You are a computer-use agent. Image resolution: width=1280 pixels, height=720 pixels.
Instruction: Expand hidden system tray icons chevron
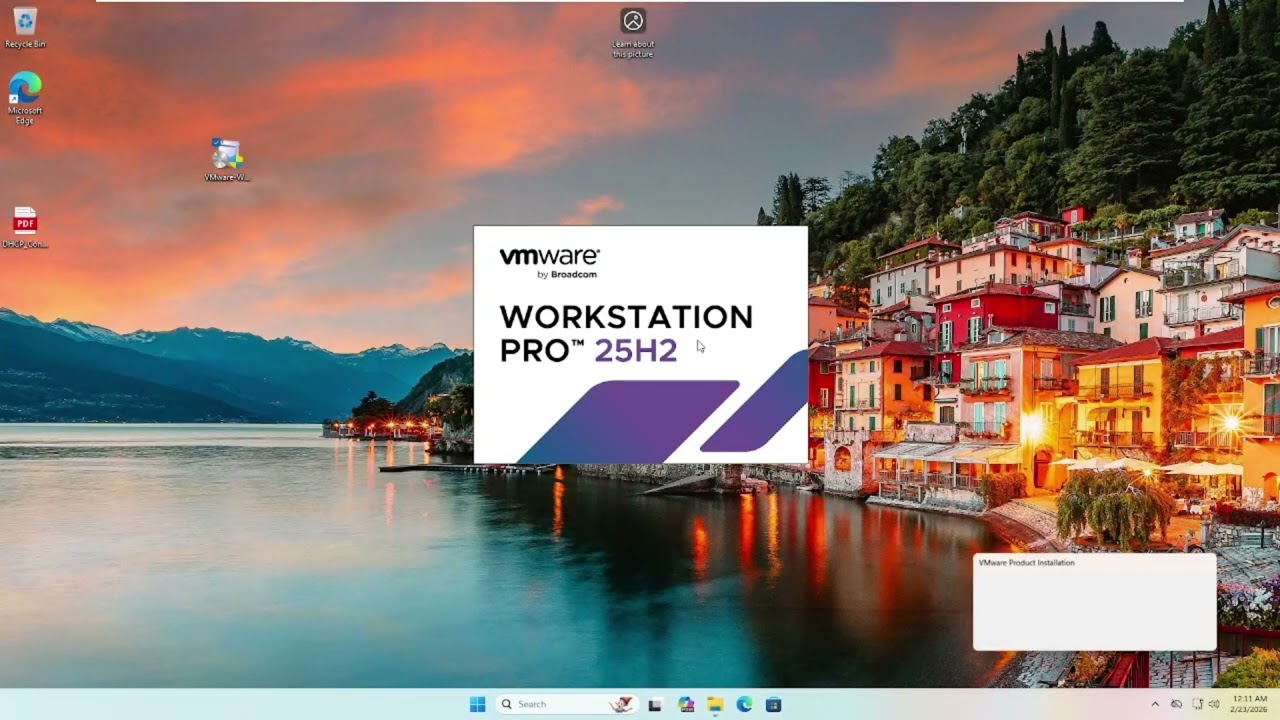pos(1155,704)
